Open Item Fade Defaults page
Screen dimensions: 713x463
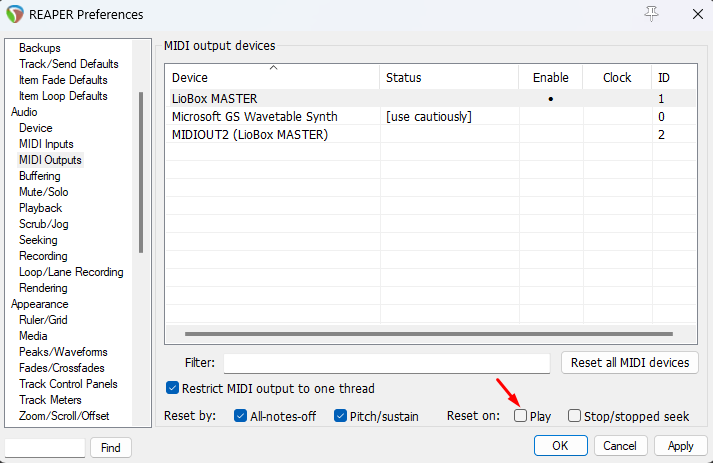point(63,80)
